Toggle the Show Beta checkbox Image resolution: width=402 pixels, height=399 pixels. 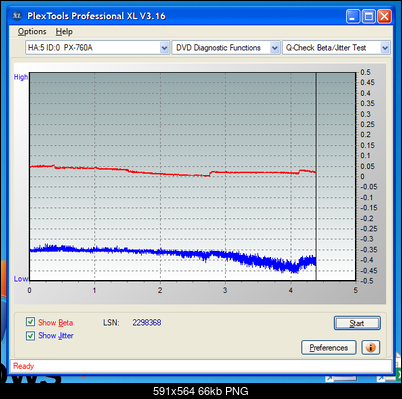point(30,322)
